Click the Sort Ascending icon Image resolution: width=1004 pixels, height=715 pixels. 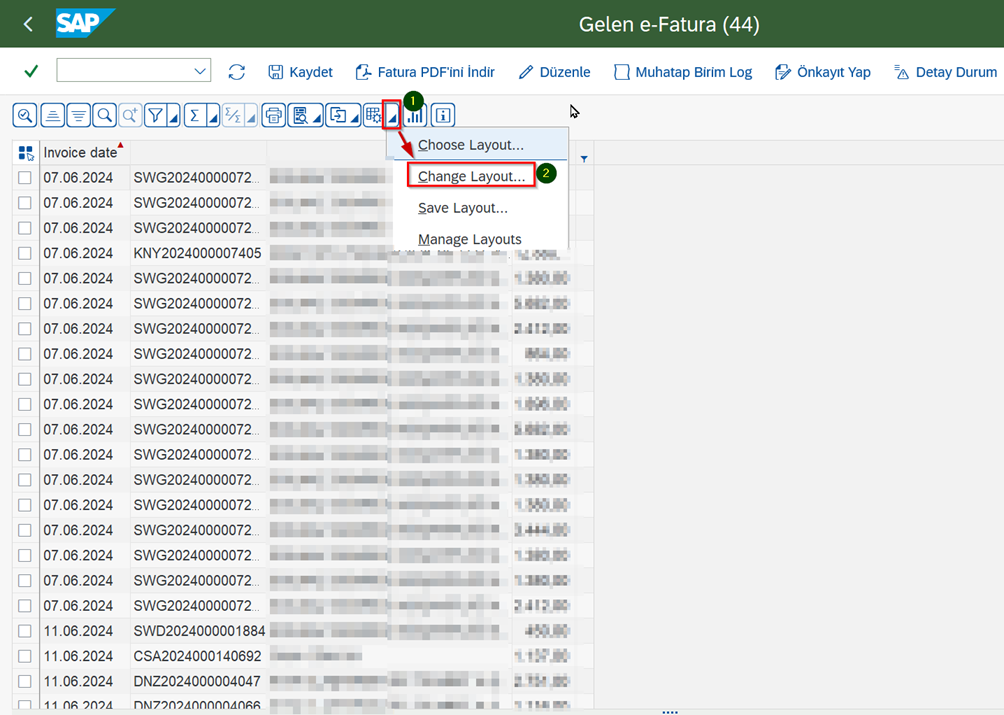tap(52, 115)
